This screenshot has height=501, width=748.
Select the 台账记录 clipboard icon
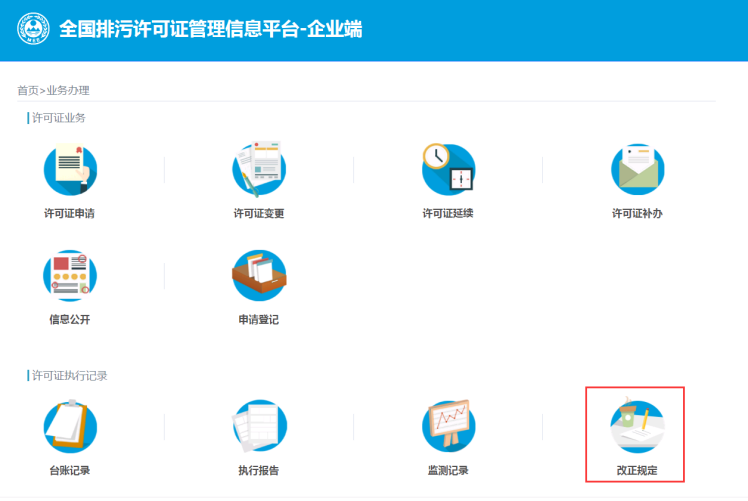pyautogui.click(x=70, y=426)
